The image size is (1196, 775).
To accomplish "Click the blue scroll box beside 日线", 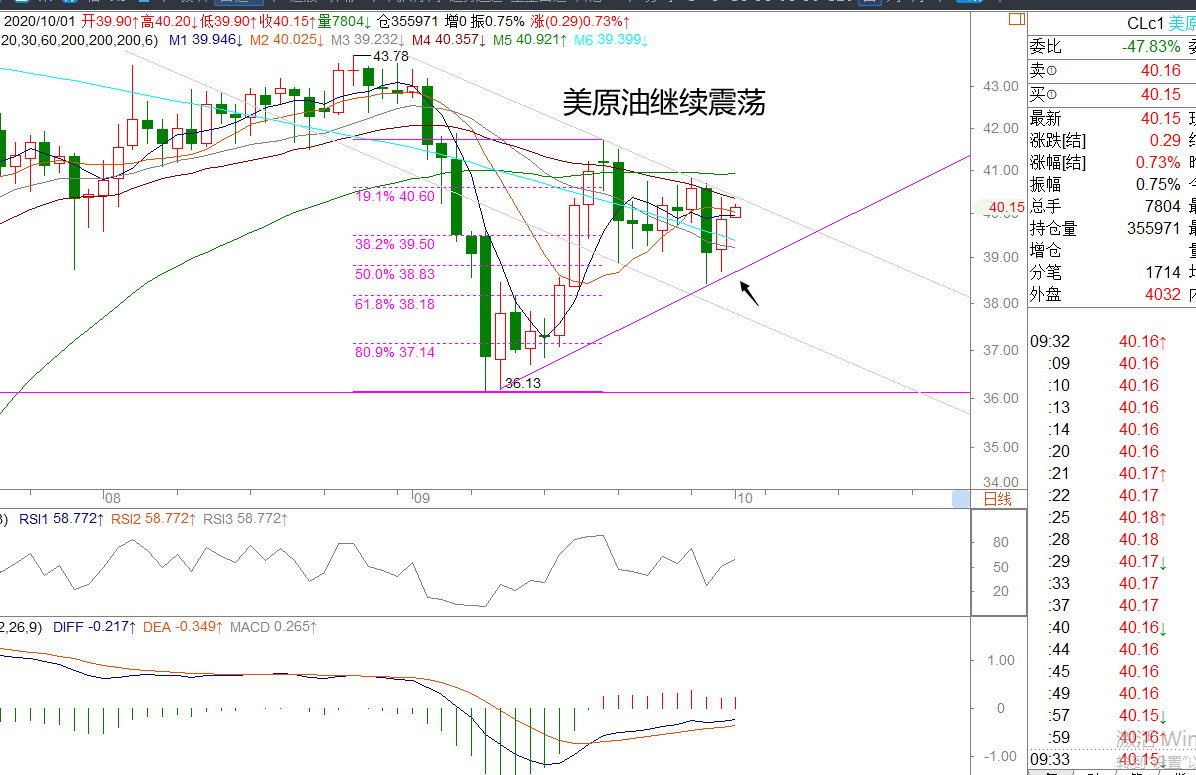I will point(961,499).
